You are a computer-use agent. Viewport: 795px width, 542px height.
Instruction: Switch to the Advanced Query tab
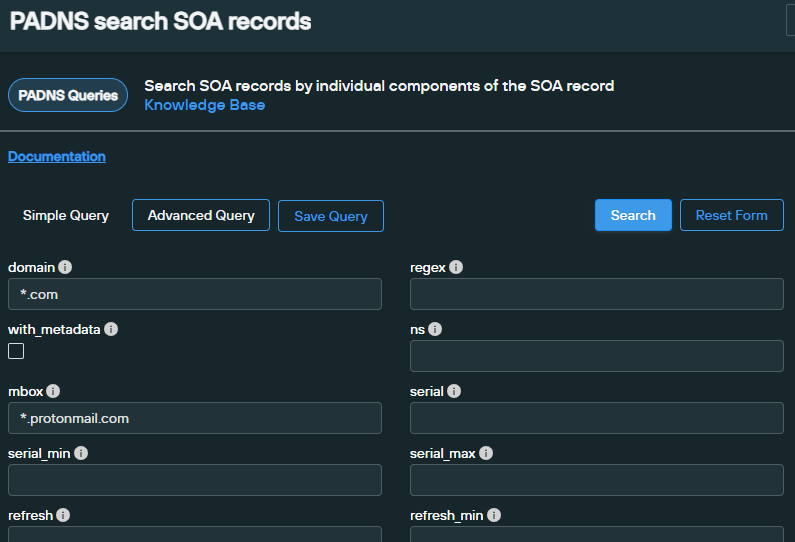[201, 215]
